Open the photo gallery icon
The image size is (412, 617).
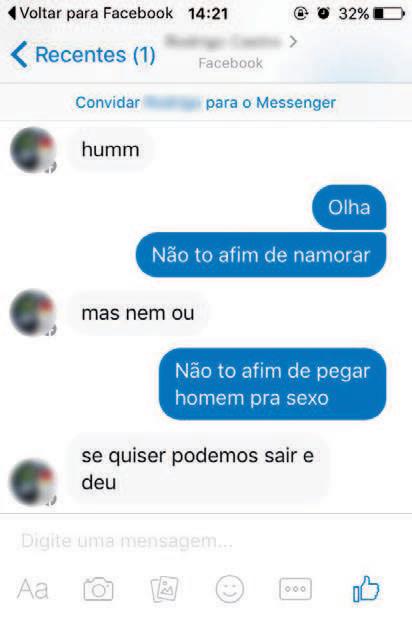[x=164, y=589]
